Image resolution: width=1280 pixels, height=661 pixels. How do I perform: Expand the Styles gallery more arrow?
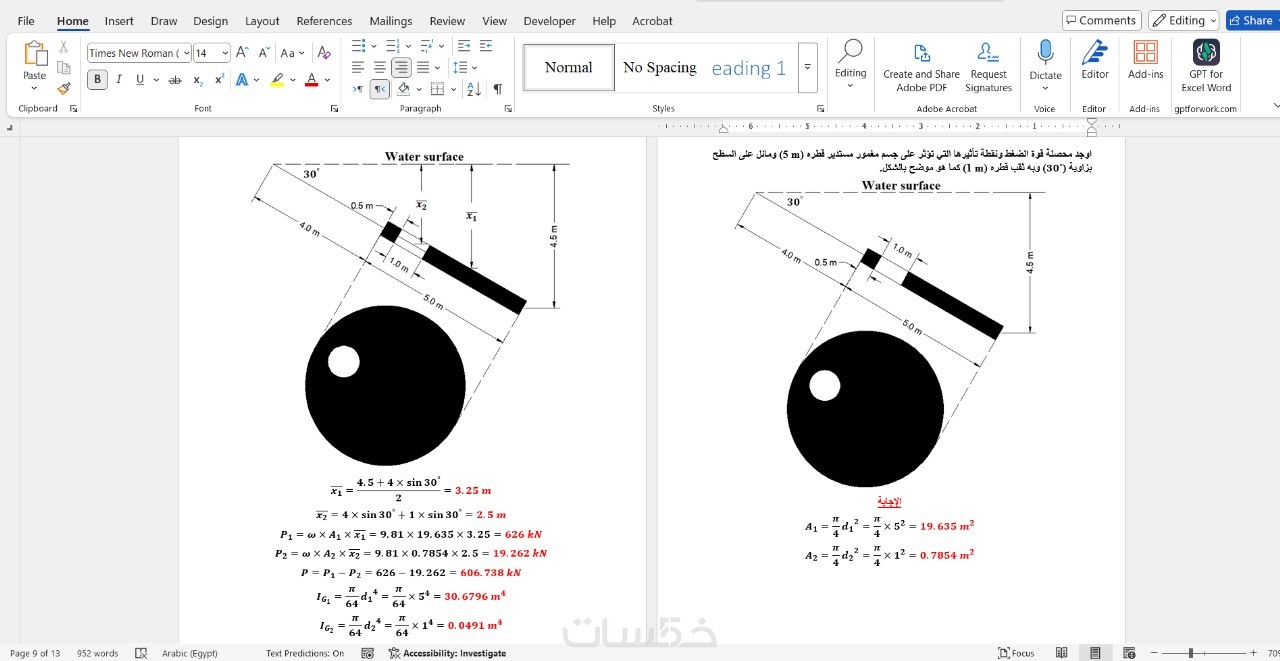807,67
